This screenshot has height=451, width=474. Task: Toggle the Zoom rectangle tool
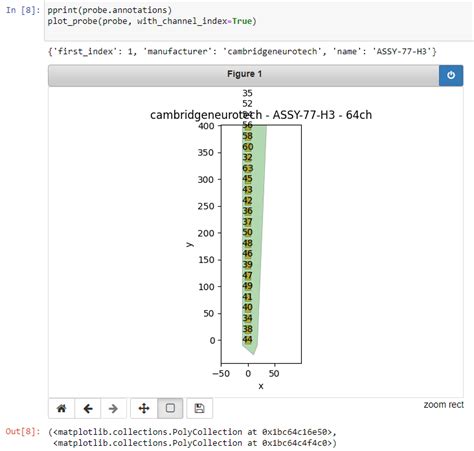pyautogui.click(x=170, y=408)
